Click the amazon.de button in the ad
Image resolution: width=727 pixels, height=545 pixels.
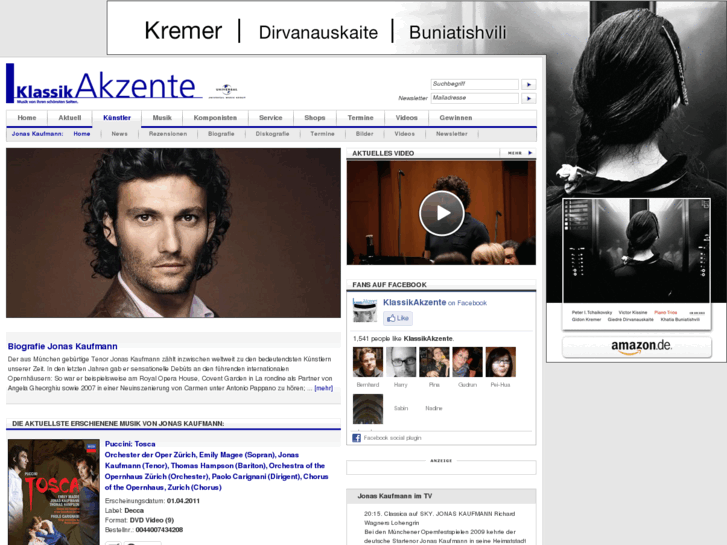(637, 346)
